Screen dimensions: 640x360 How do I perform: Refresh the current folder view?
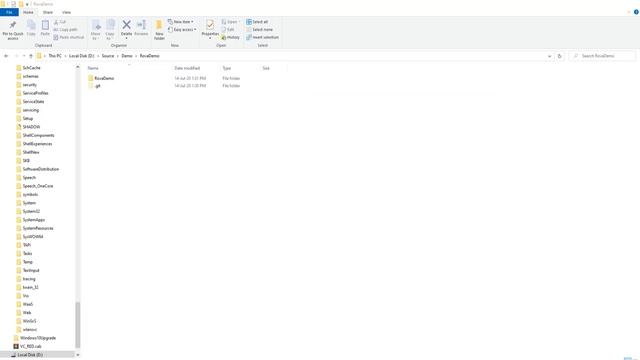pos(560,56)
